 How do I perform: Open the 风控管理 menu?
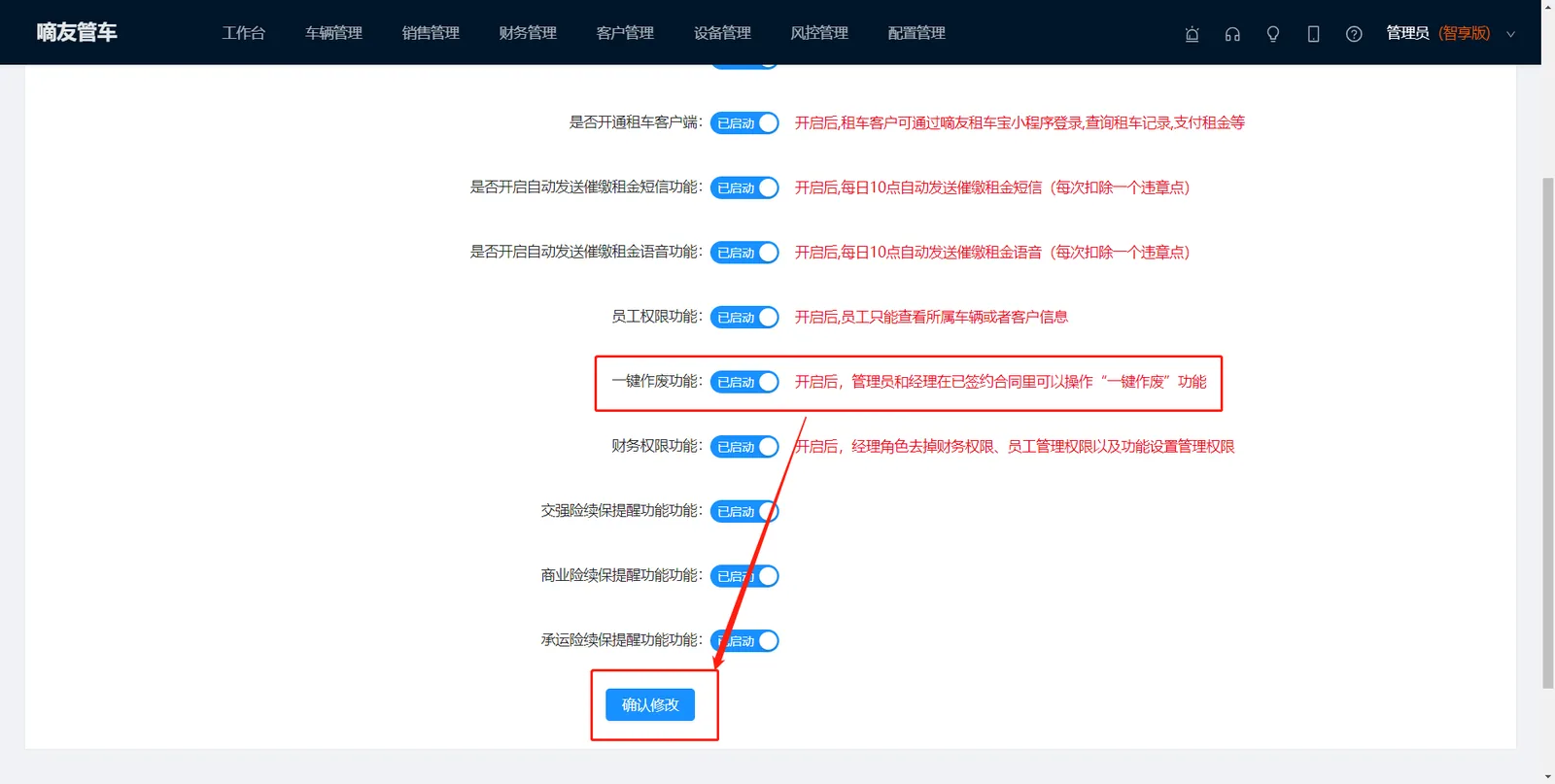pos(819,33)
